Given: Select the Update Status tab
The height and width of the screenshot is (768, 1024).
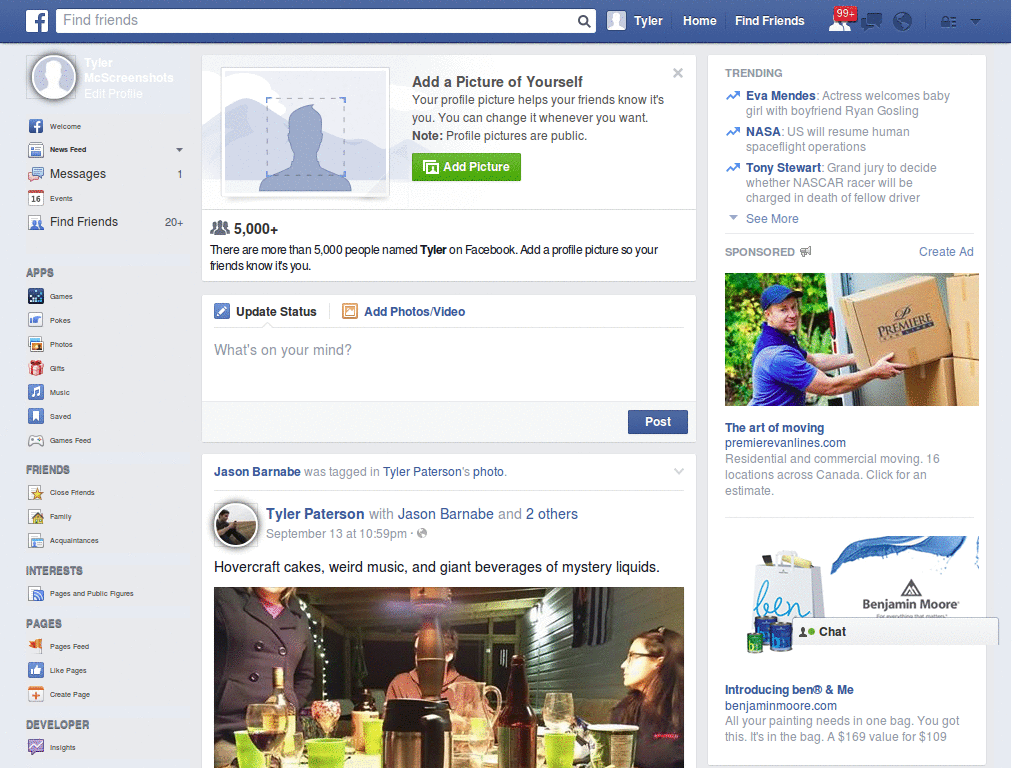Looking at the screenshot, I should click(265, 312).
